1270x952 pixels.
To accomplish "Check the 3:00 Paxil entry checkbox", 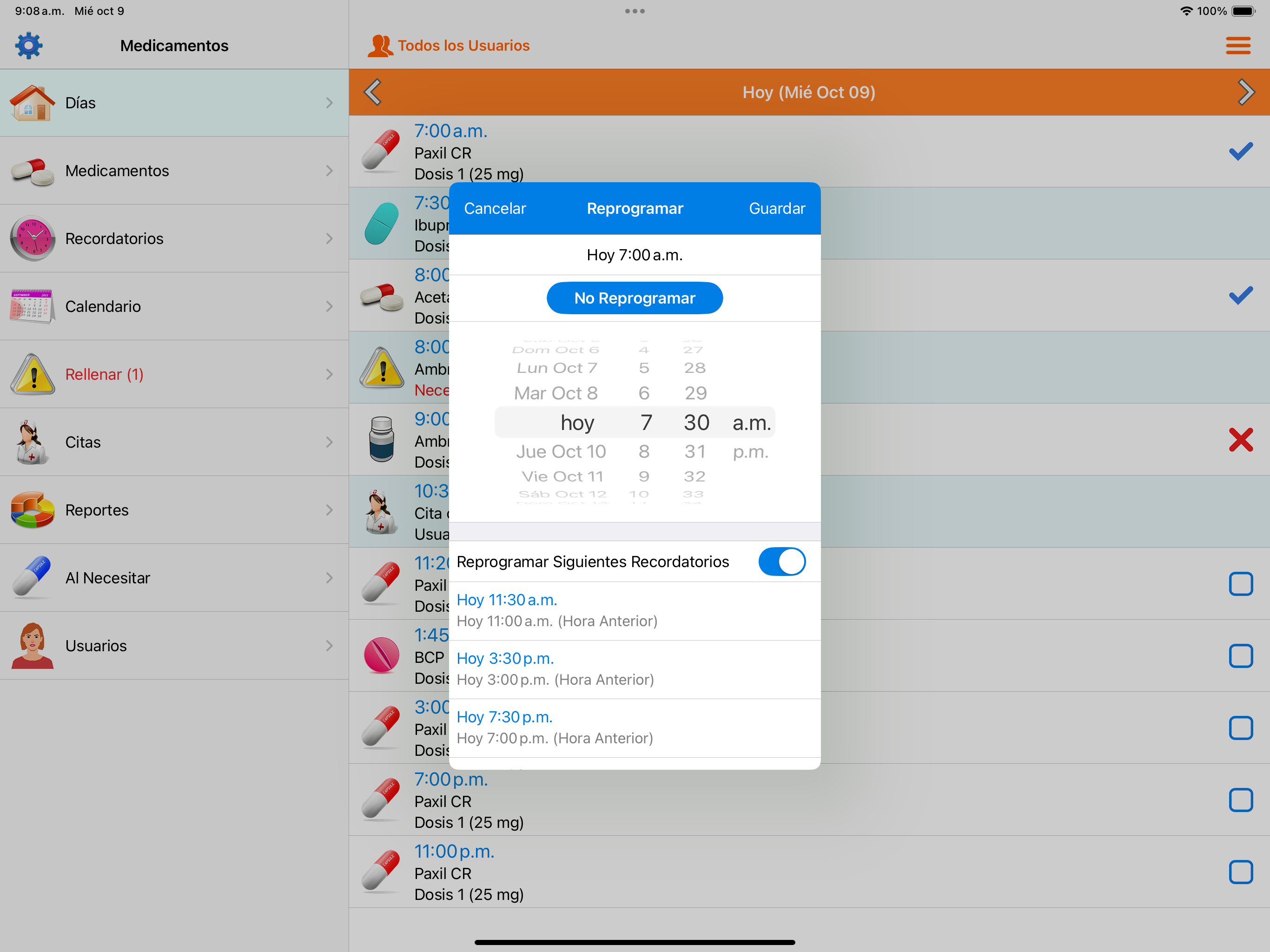I will [x=1240, y=728].
